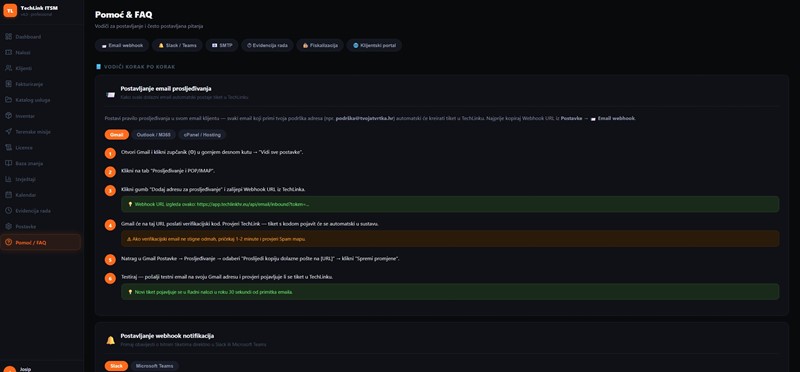Click the TechLink ITSM logo
This screenshot has width=800, height=372.
point(10,10)
